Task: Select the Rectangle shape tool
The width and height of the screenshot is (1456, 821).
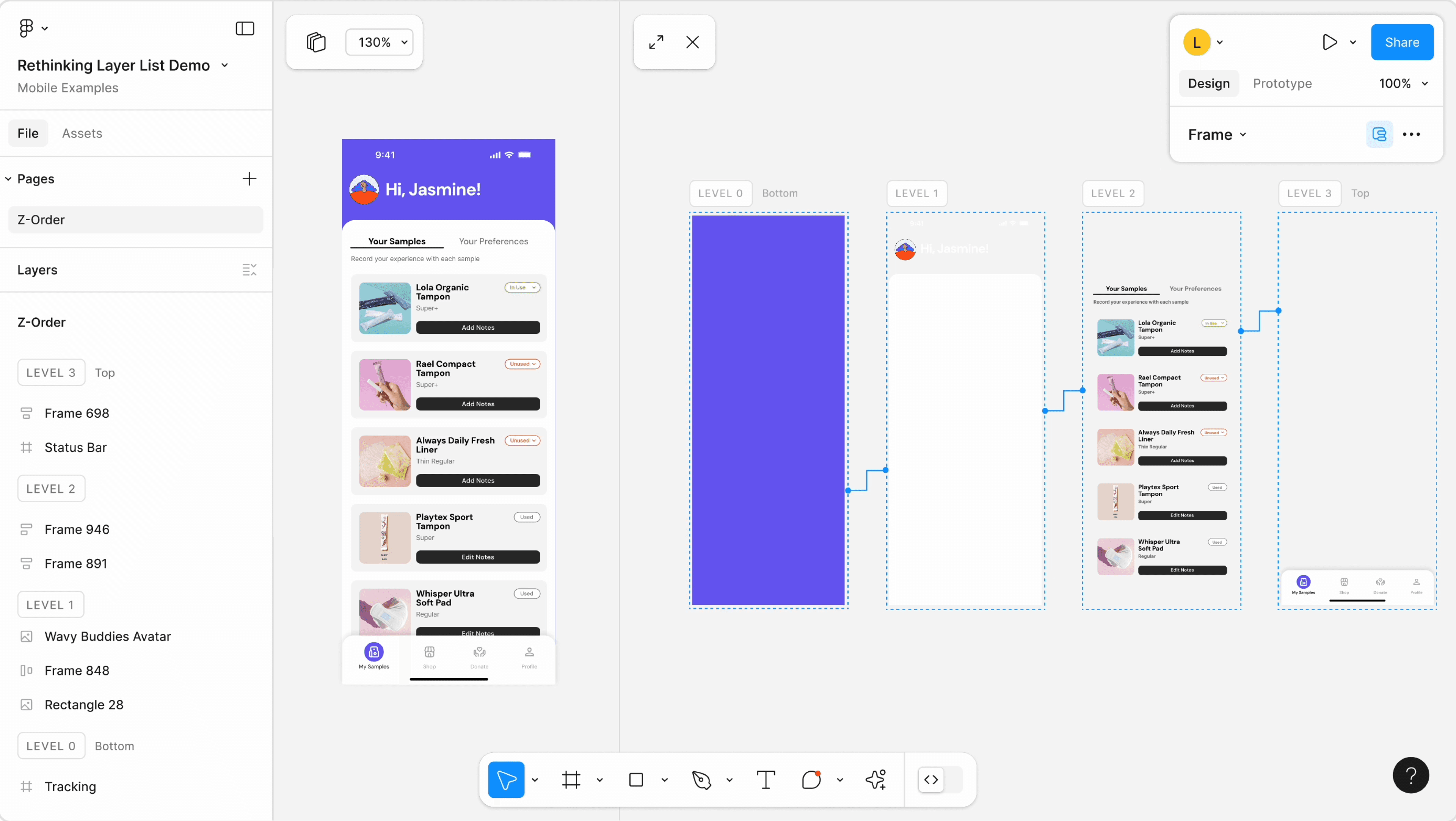Action: tap(636, 780)
